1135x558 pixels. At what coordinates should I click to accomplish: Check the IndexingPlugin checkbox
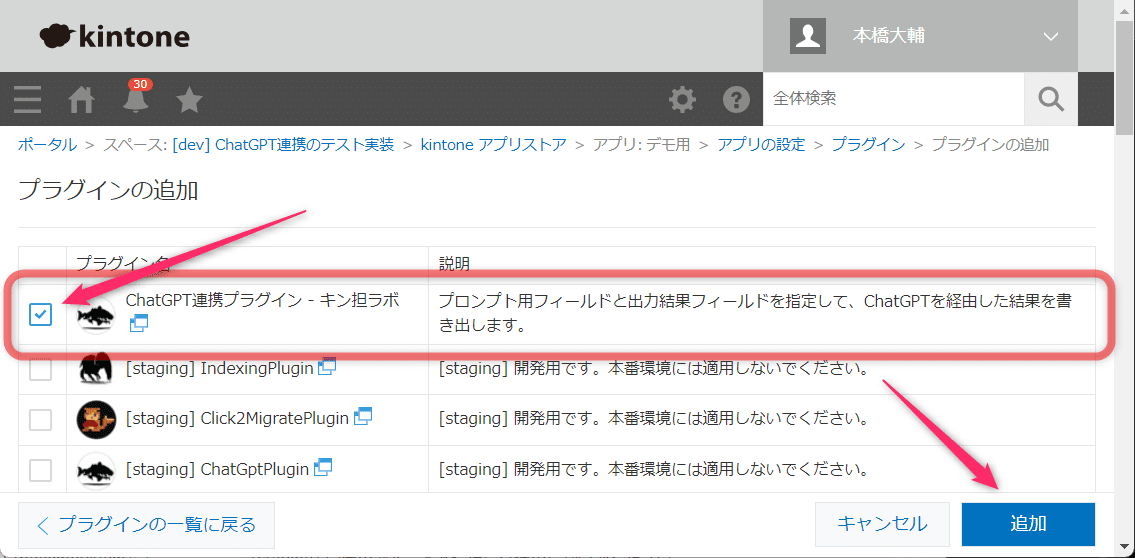point(41,369)
